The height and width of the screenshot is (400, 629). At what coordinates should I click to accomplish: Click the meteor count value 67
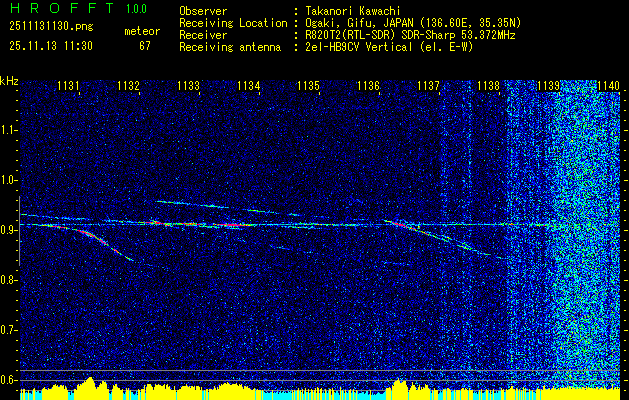[x=145, y=46]
